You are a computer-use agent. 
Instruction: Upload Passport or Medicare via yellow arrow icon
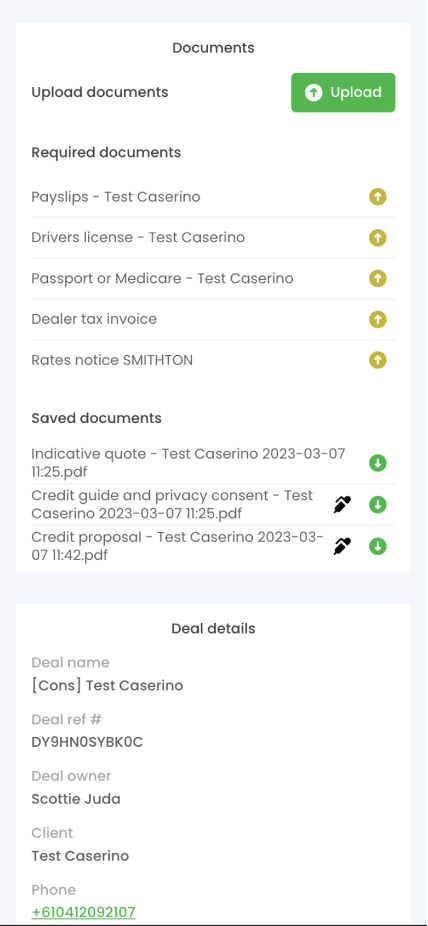coord(378,279)
